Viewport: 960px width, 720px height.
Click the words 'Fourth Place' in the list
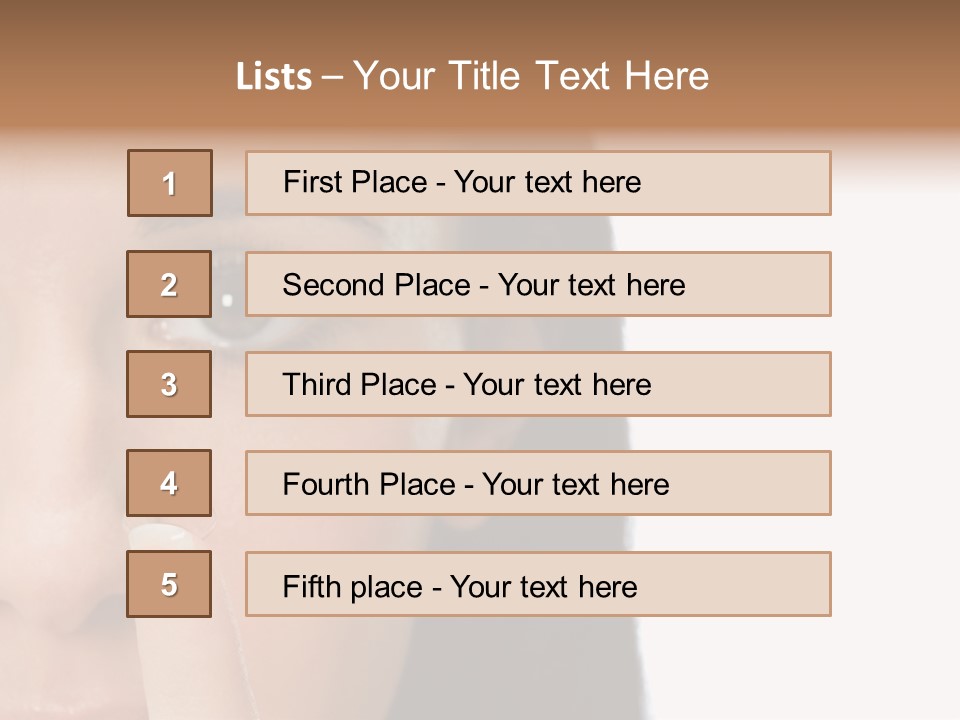pyautogui.click(x=368, y=485)
